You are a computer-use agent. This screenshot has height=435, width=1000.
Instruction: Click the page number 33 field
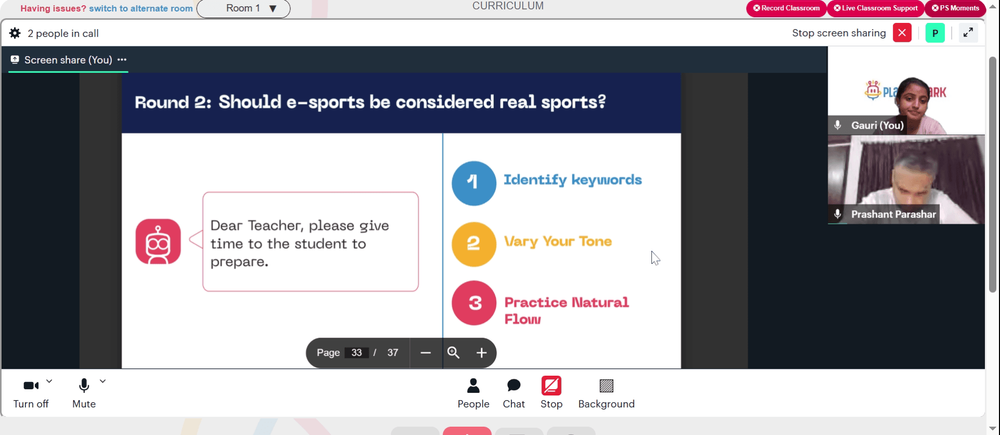tap(357, 353)
